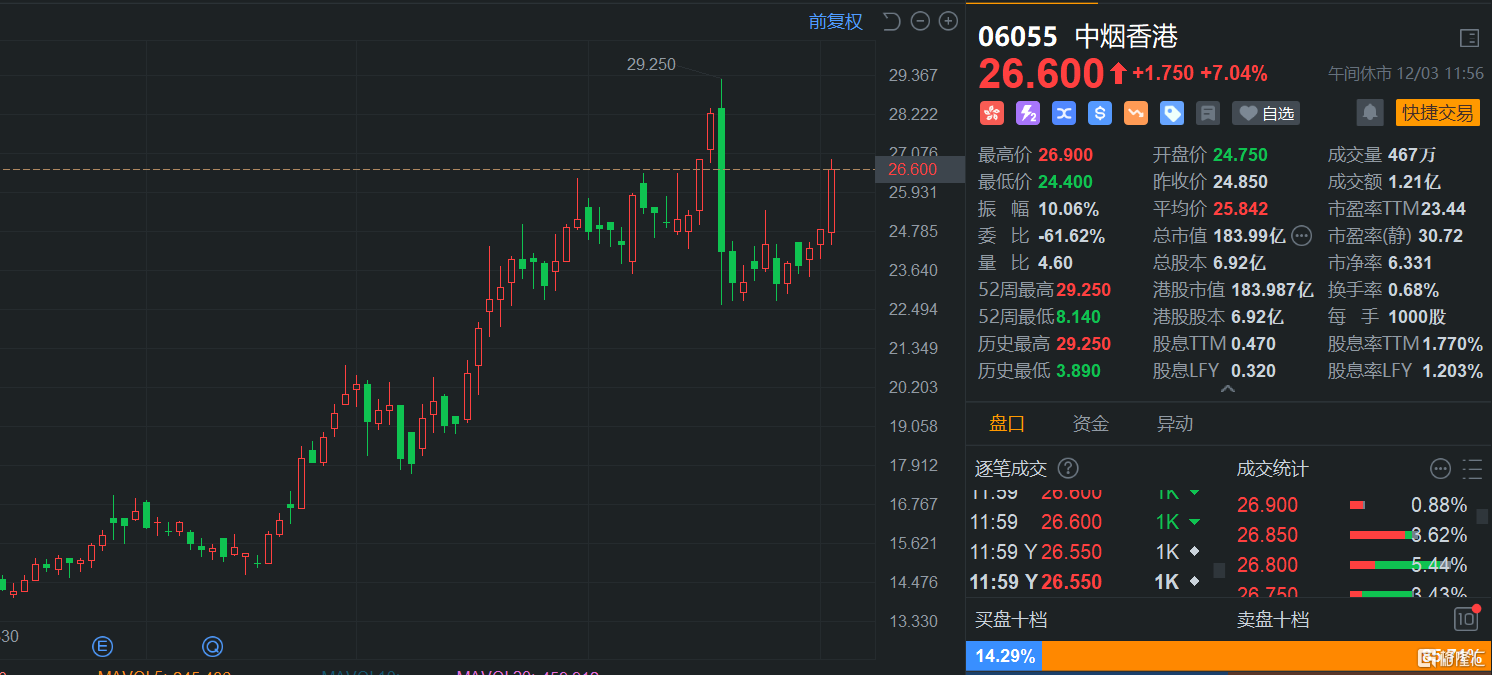Collapse the quote details with chevron
The image size is (1492, 675).
pyautogui.click(x=1229, y=390)
